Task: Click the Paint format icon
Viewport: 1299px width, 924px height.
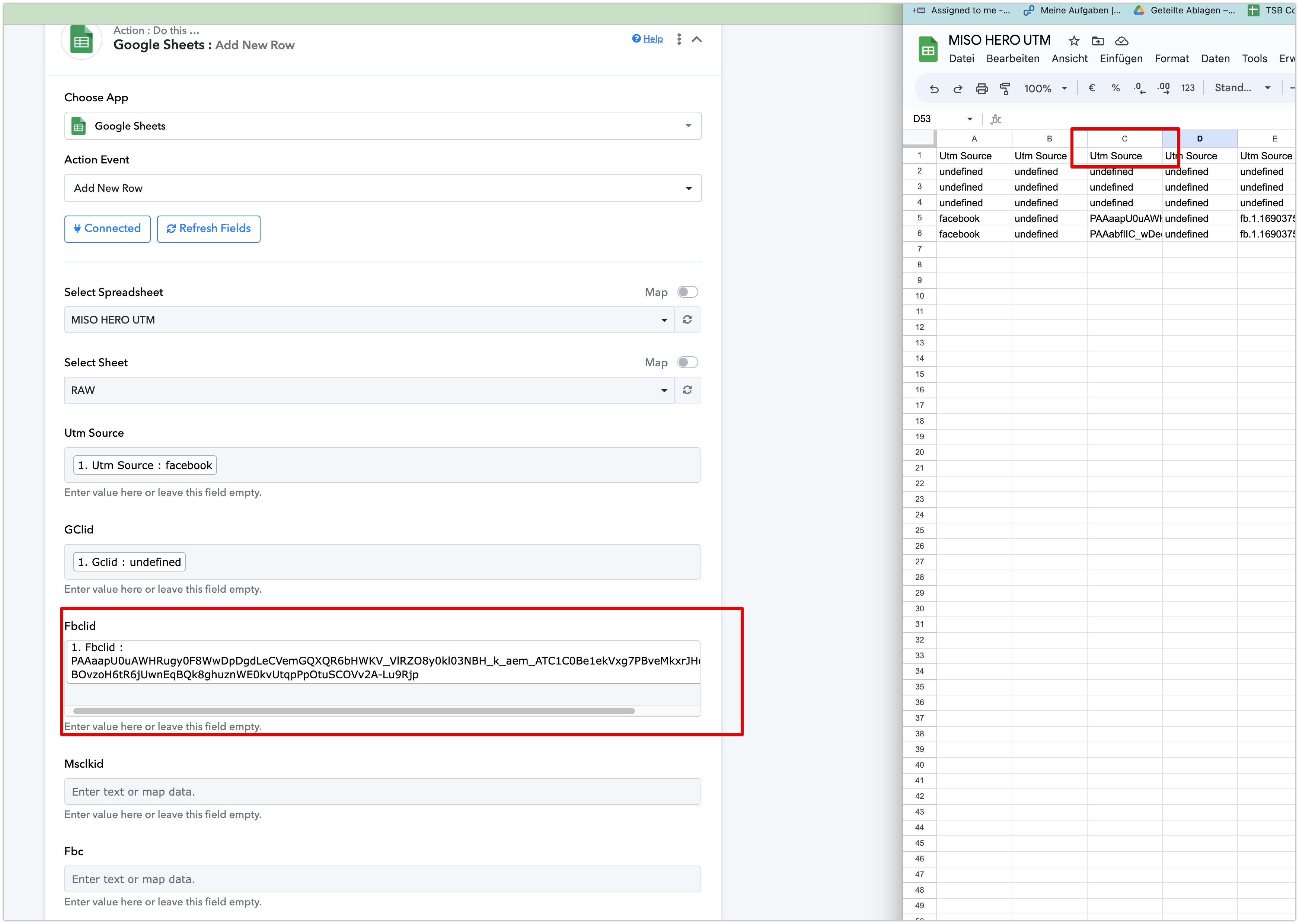Action: coord(1005,88)
